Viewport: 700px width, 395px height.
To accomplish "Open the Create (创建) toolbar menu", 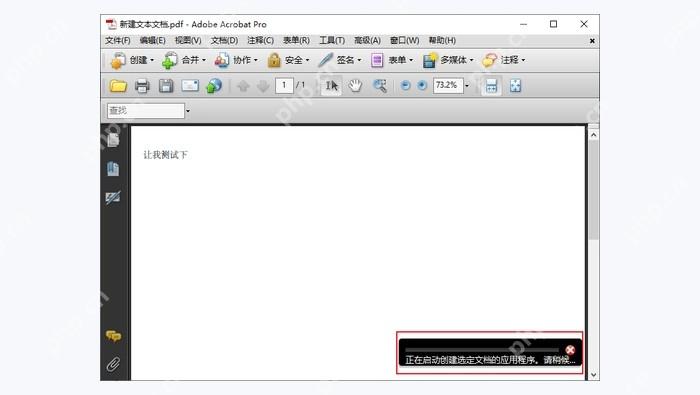I will click(x=133, y=60).
